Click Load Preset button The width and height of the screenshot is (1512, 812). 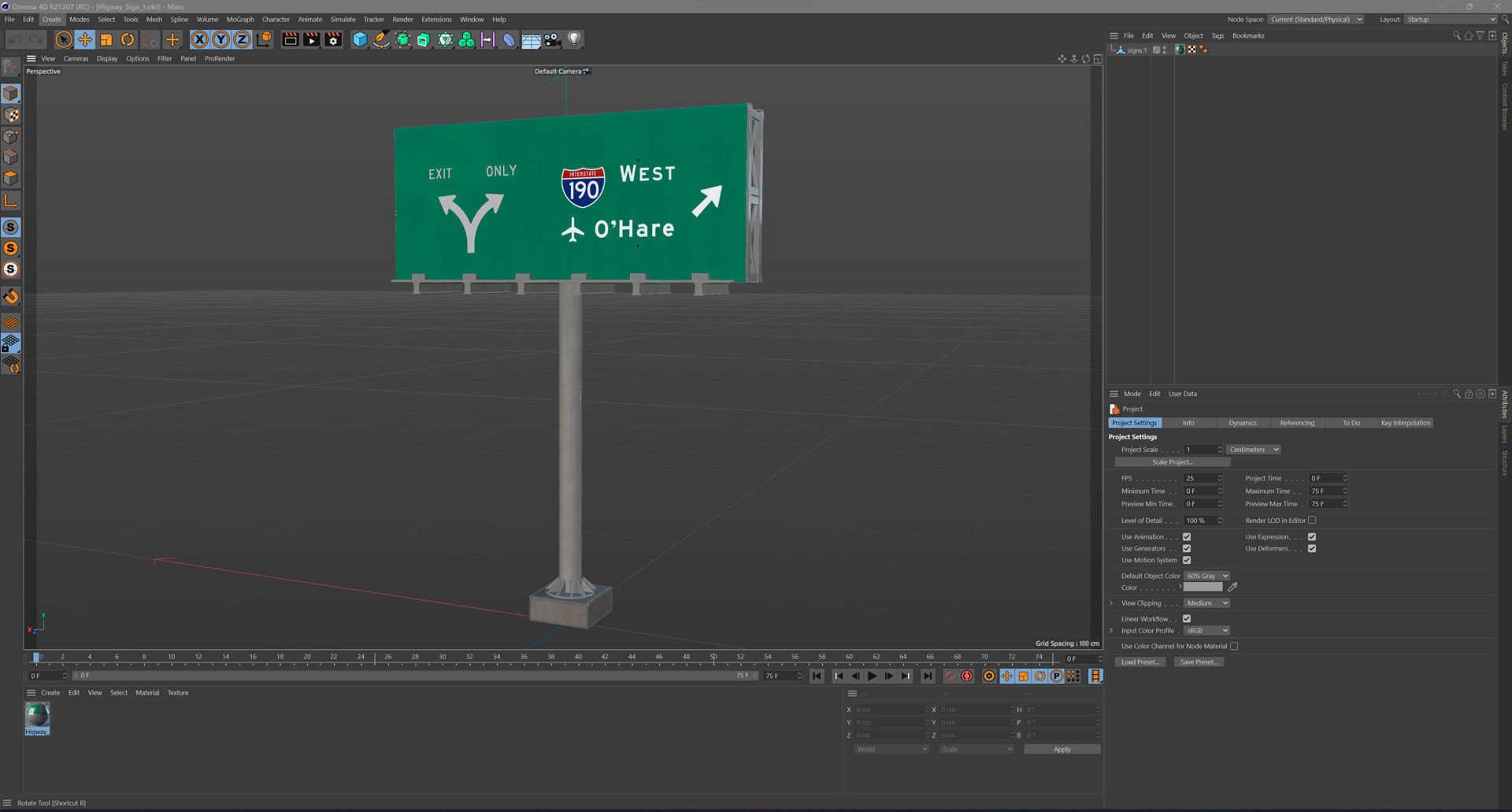(1140, 662)
